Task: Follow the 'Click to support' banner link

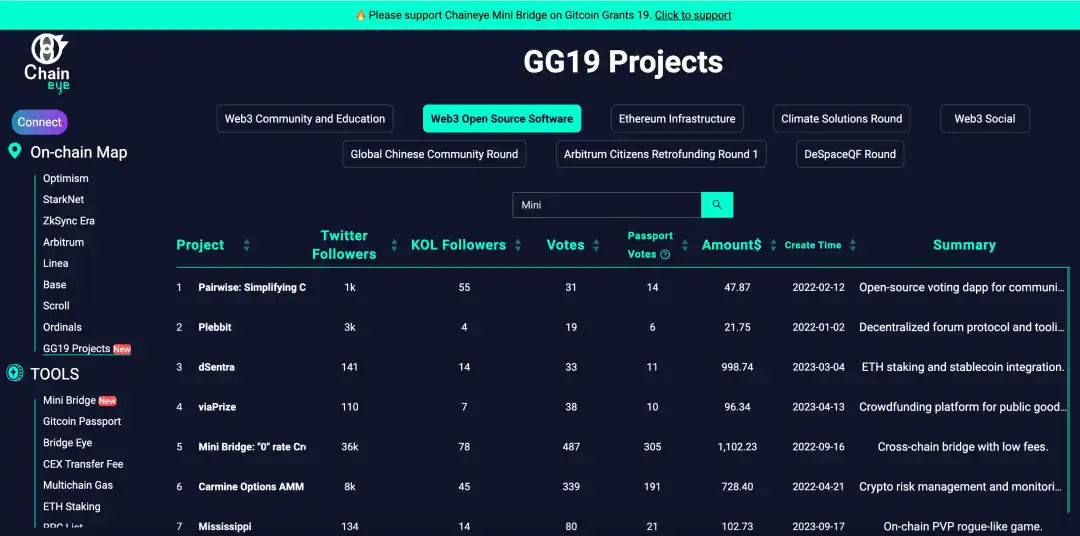Action: point(693,15)
